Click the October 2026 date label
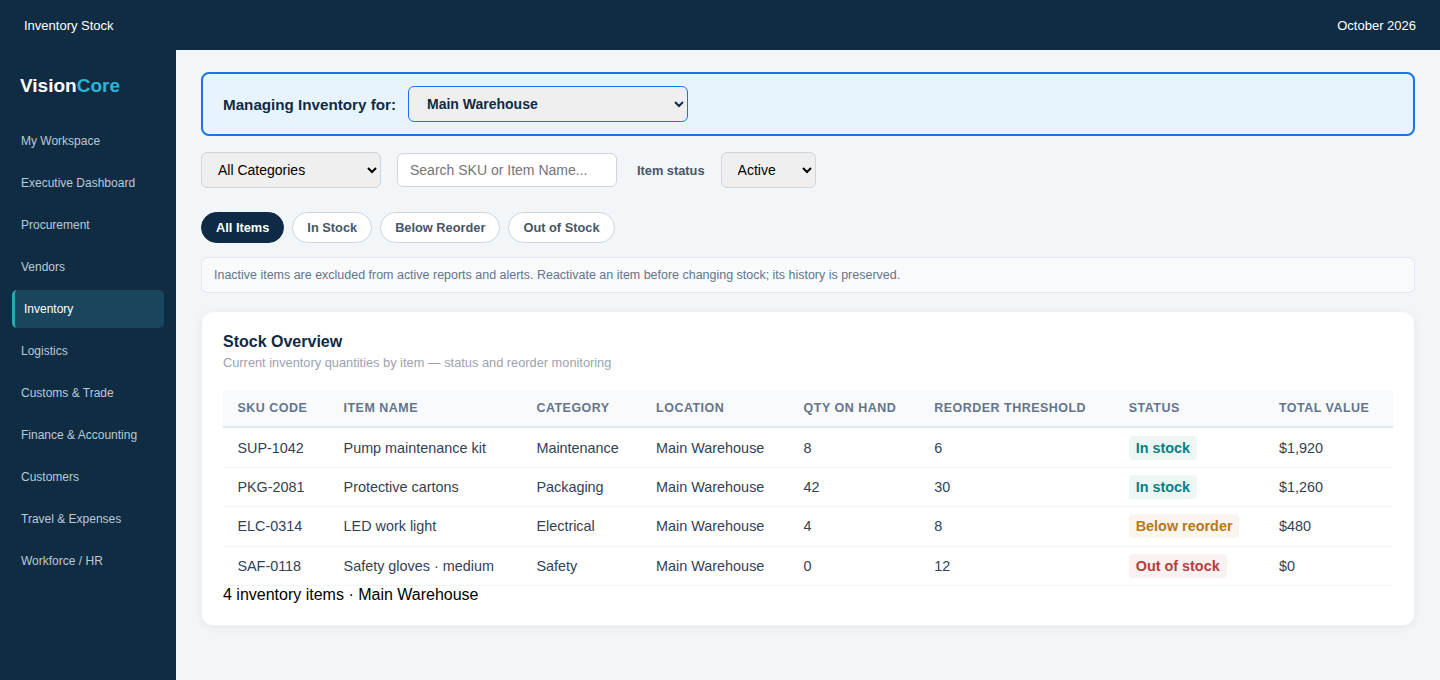The height and width of the screenshot is (680, 1440). coord(1376,26)
